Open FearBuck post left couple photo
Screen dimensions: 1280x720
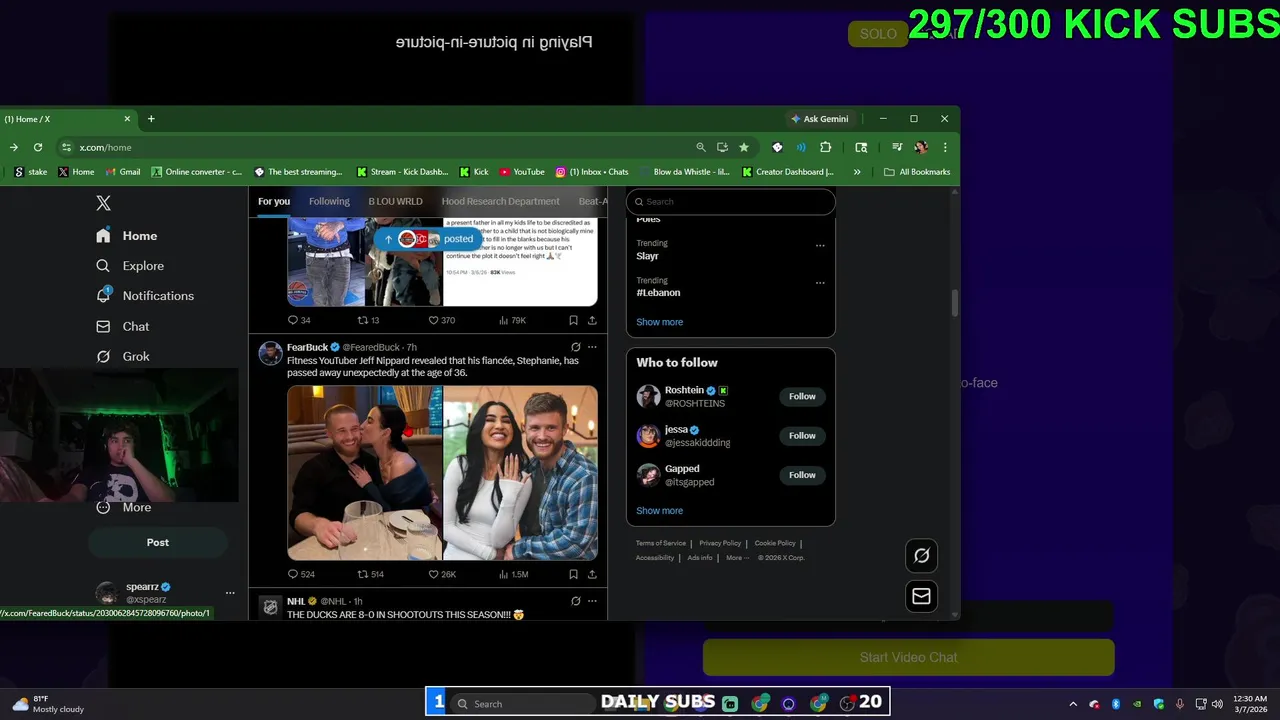point(364,472)
